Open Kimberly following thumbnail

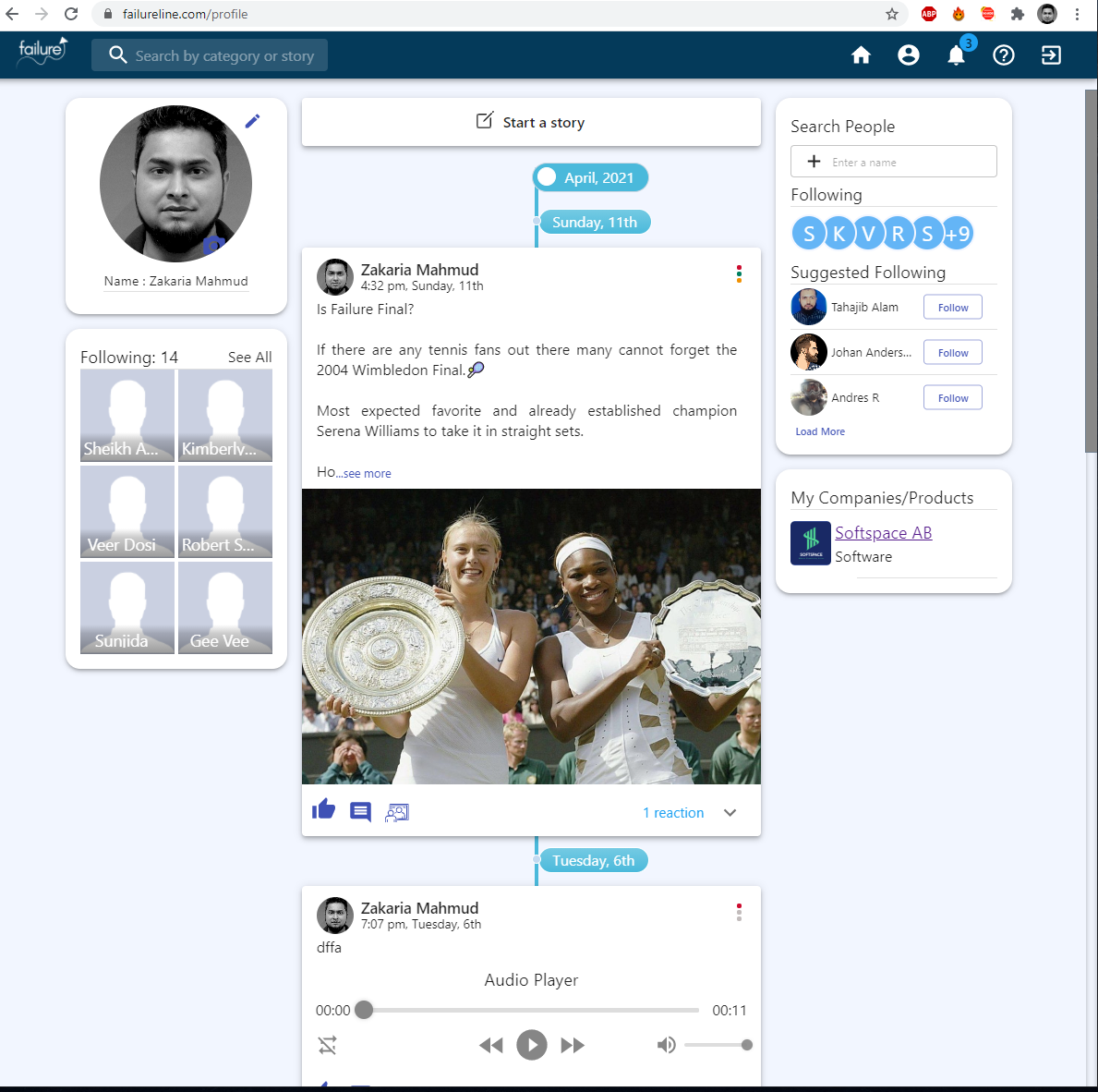click(225, 415)
